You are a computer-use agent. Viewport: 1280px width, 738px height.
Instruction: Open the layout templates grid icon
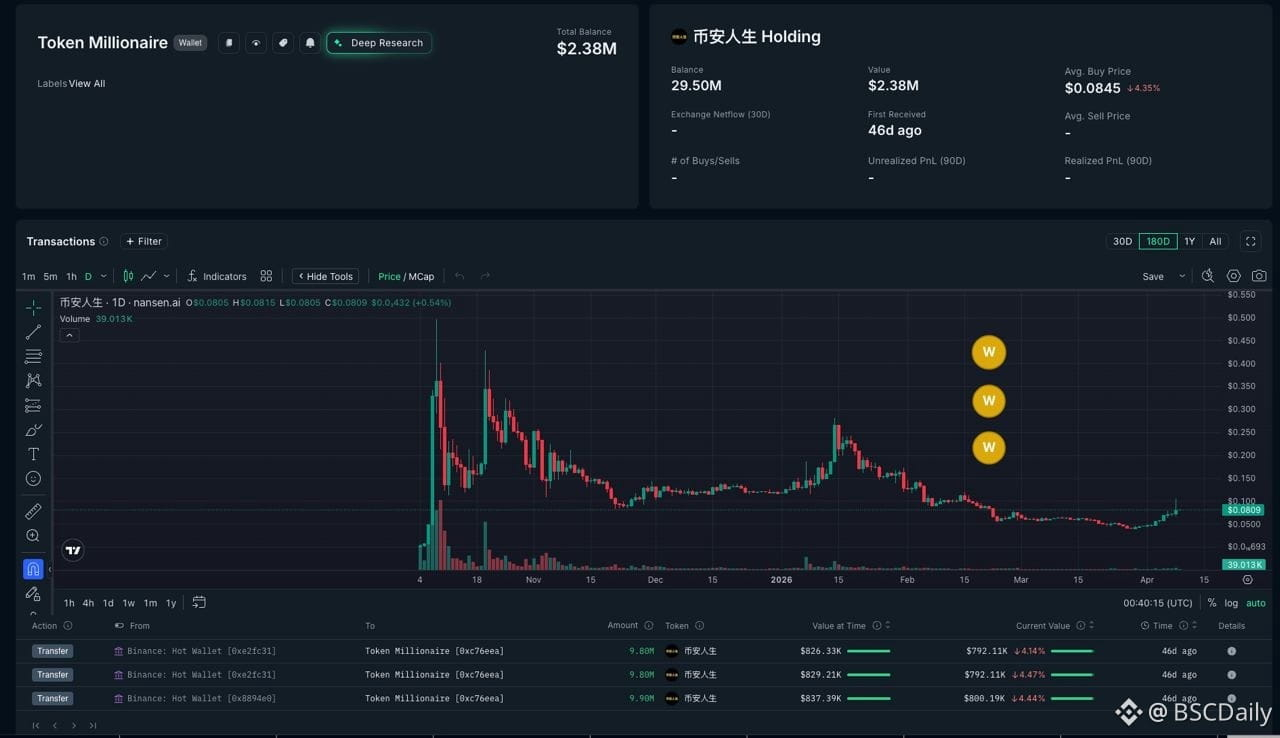pos(266,276)
